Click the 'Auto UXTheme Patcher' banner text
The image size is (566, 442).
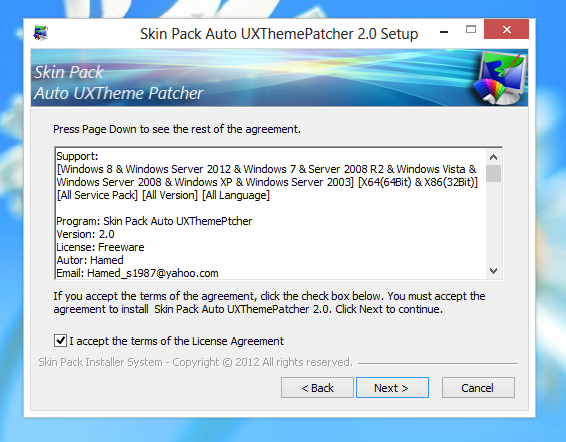click(119, 93)
